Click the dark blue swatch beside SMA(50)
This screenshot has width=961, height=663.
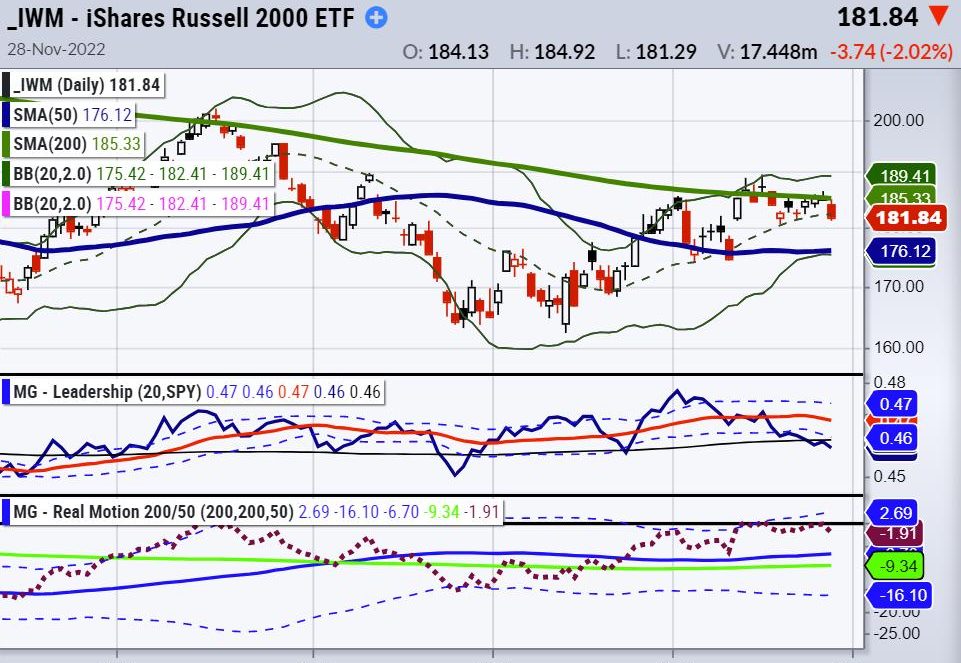pos(6,115)
